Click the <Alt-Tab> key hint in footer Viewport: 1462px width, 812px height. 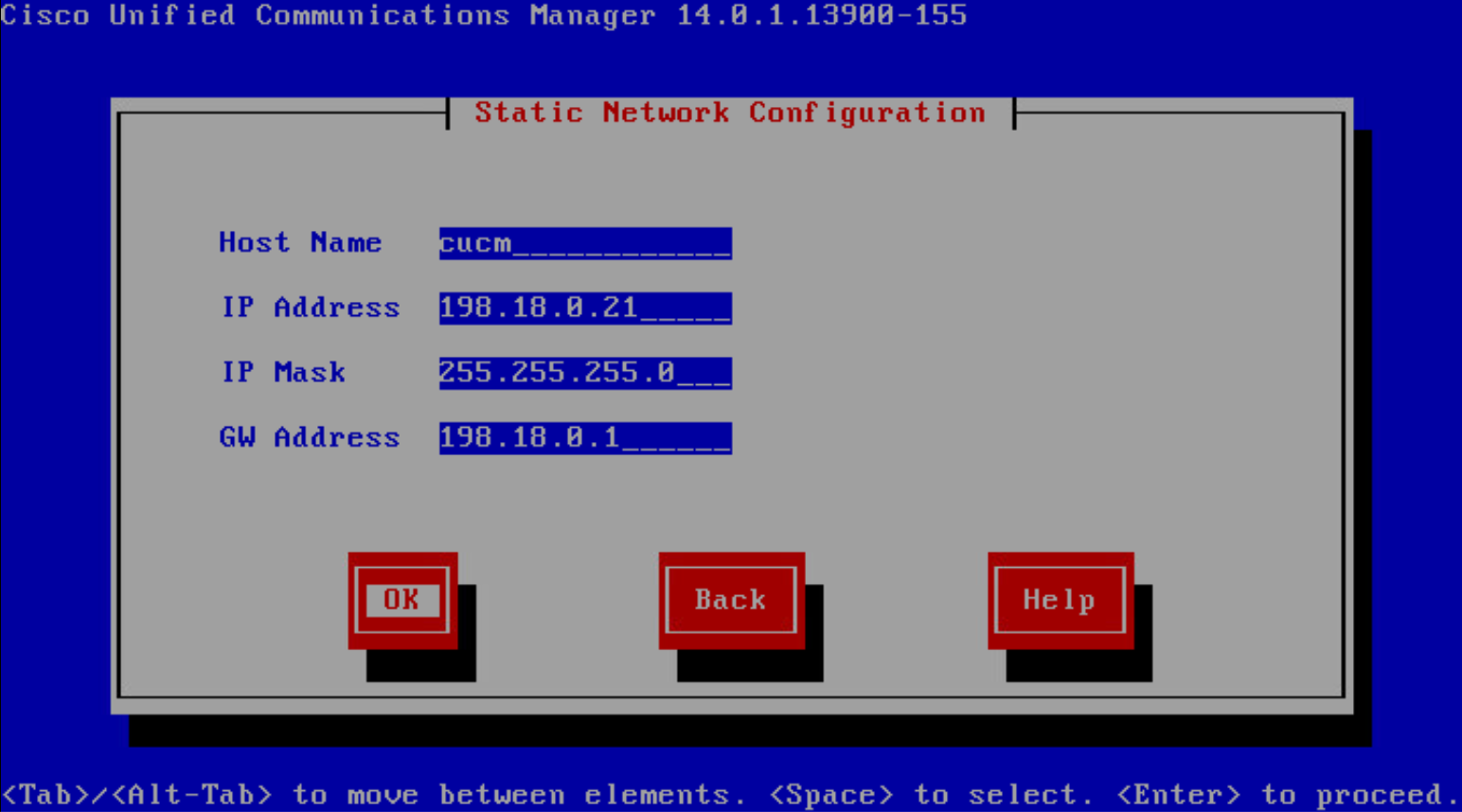point(192,795)
